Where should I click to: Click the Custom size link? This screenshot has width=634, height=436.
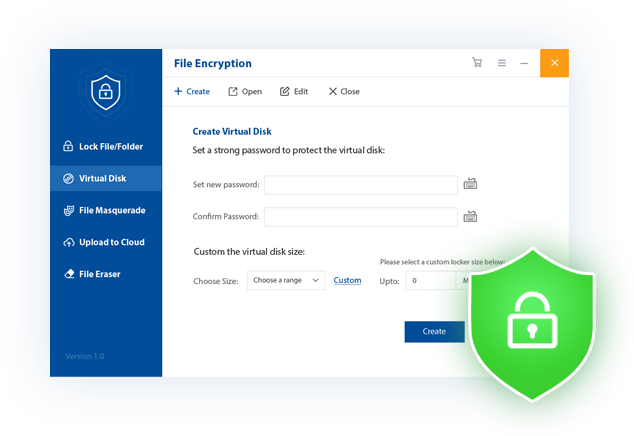coord(347,281)
